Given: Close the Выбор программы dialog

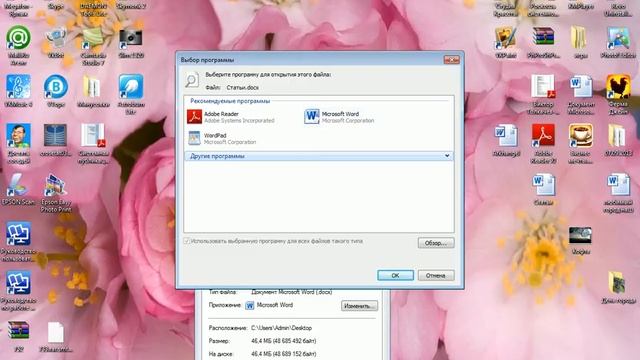Looking at the screenshot, I should [451, 60].
